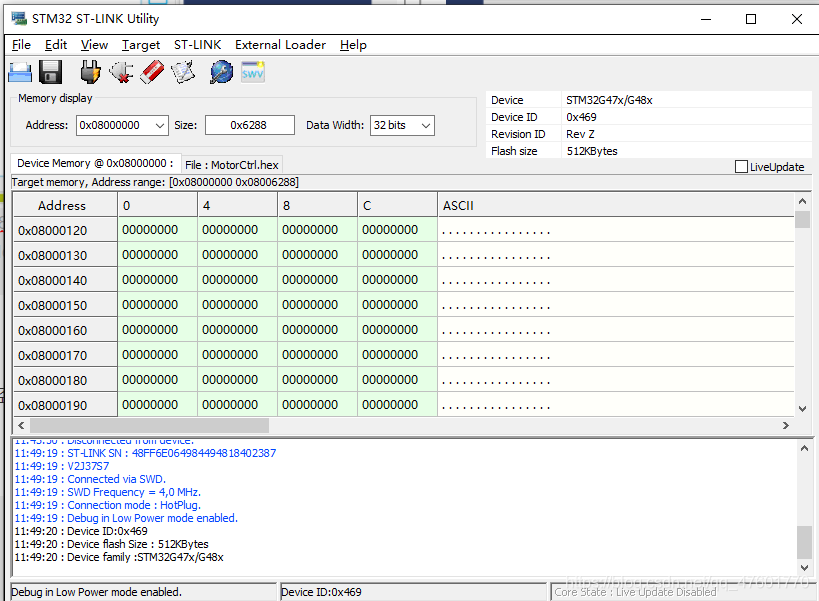The image size is (819, 601).
Task: Click column header 0
Action: pos(158,205)
